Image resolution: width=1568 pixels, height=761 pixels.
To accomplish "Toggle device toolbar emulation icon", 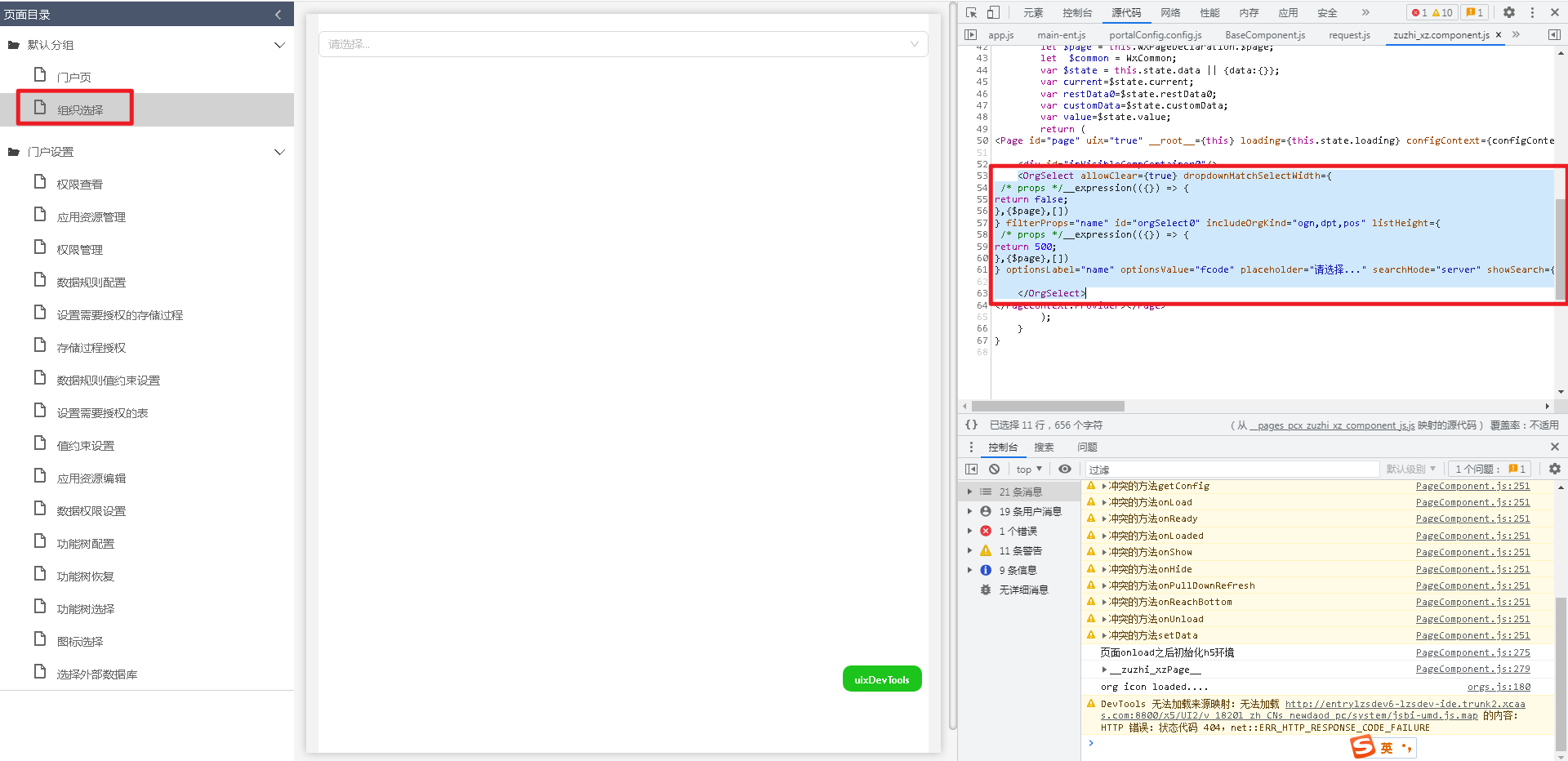I will tap(993, 12).
